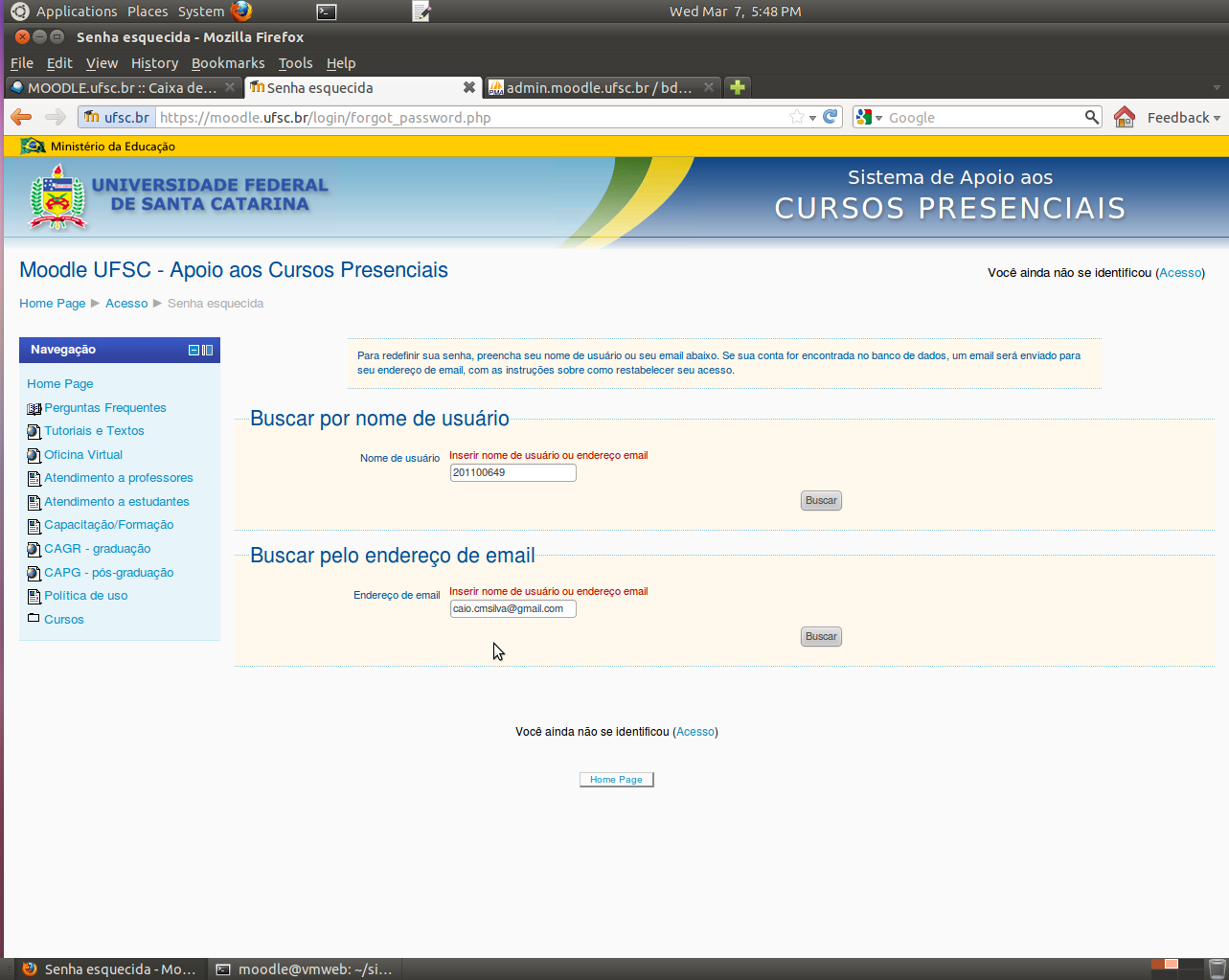Viewport: 1229px width, 980px height.
Task: Collapse the Navegação block with minus icon
Action: [193, 351]
